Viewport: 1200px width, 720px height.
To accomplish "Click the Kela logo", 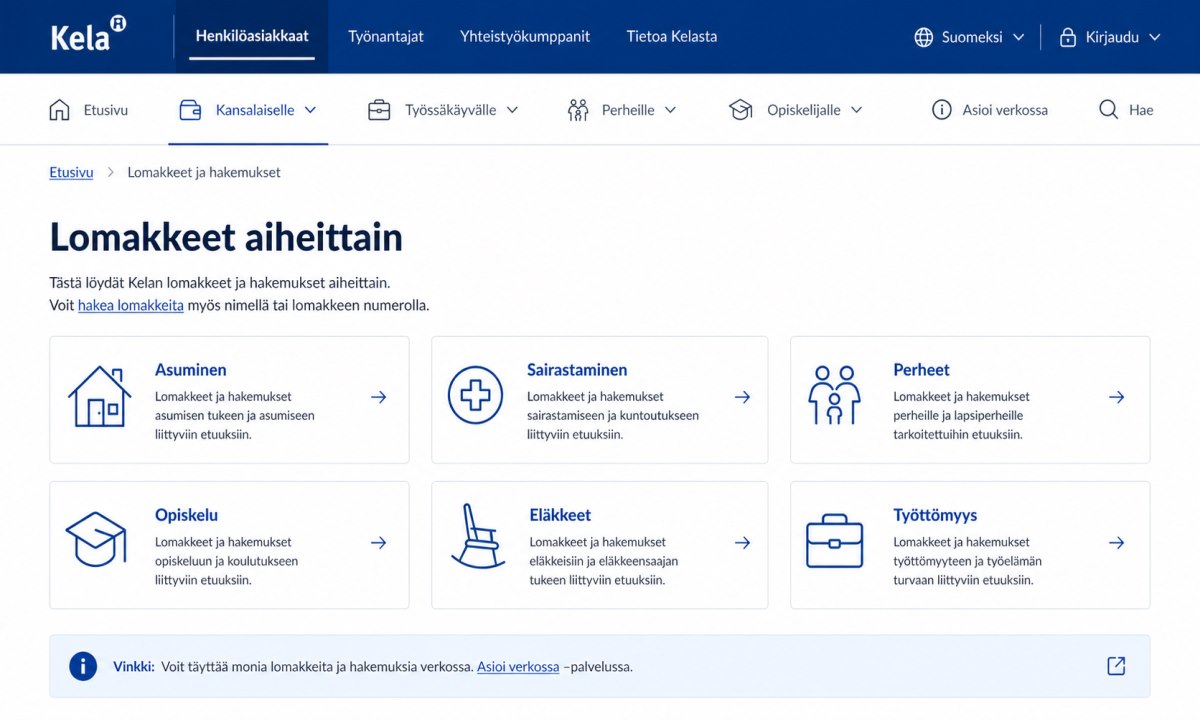I will 88,36.
